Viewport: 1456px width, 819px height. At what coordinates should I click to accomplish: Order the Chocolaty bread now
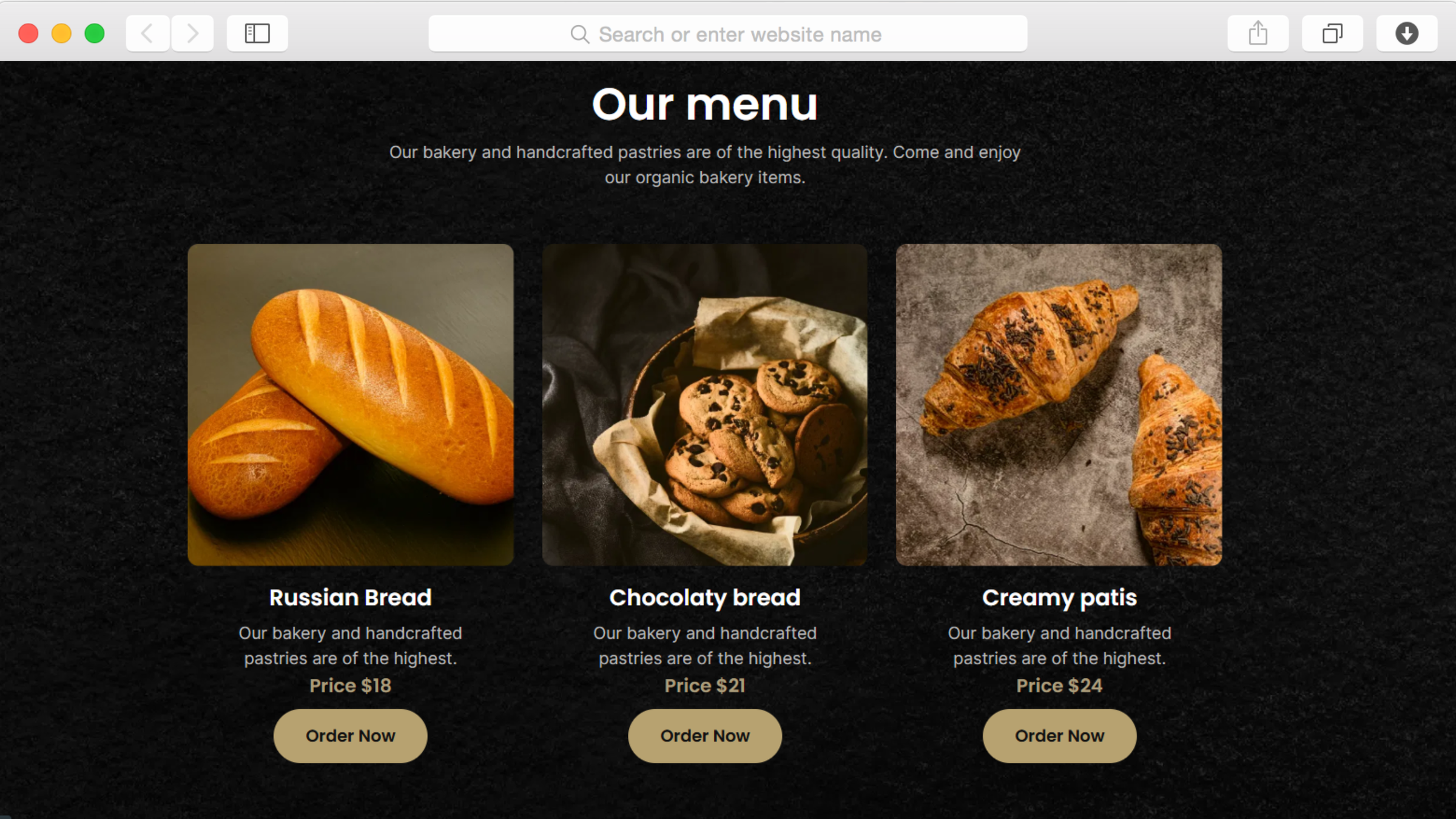point(705,736)
